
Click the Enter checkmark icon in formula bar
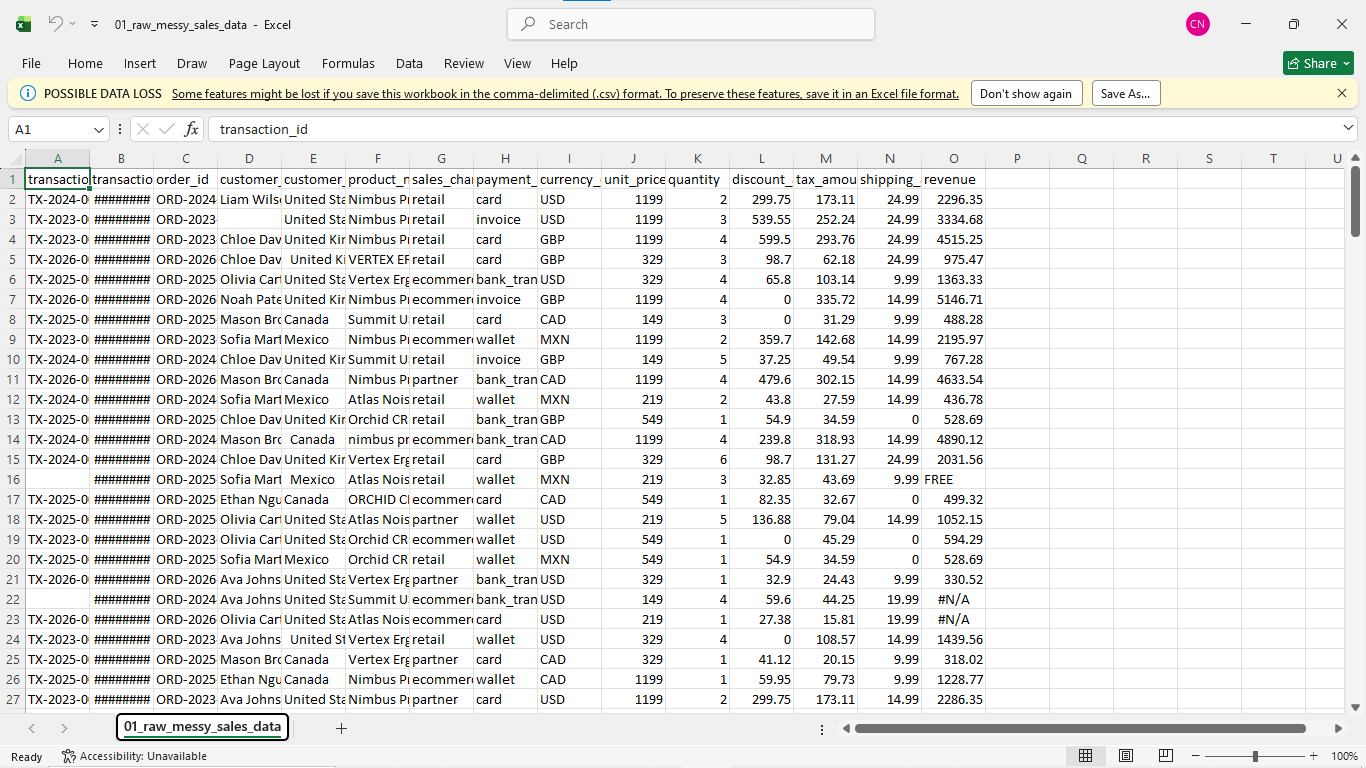click(x=166, y=129)
